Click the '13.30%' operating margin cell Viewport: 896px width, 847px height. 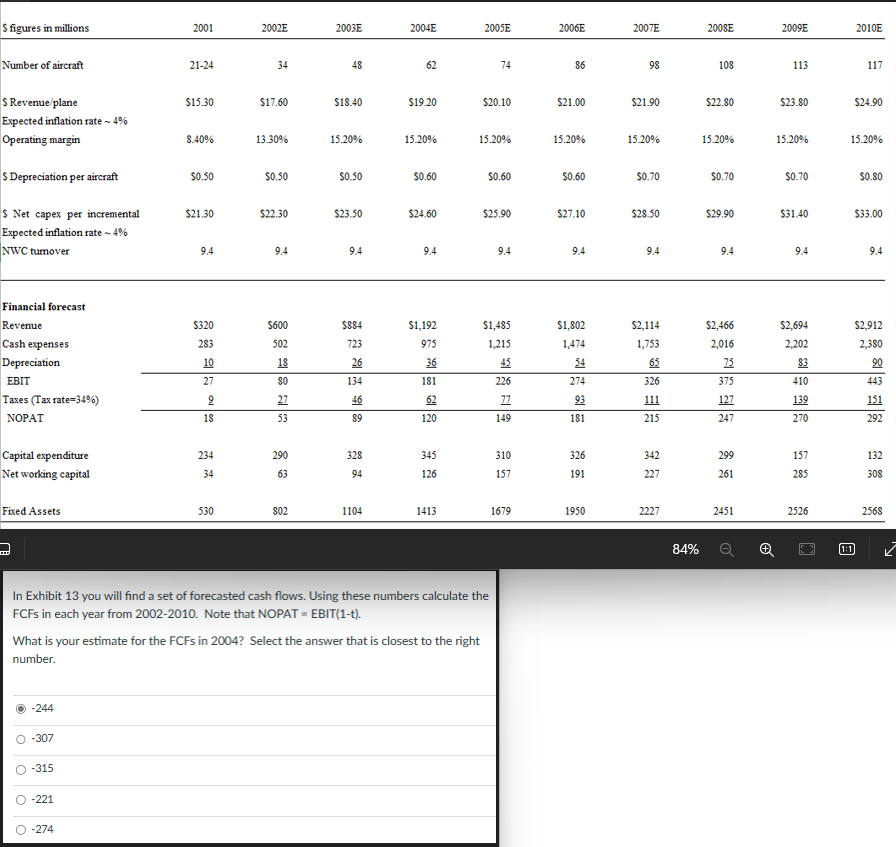[272, 139]
